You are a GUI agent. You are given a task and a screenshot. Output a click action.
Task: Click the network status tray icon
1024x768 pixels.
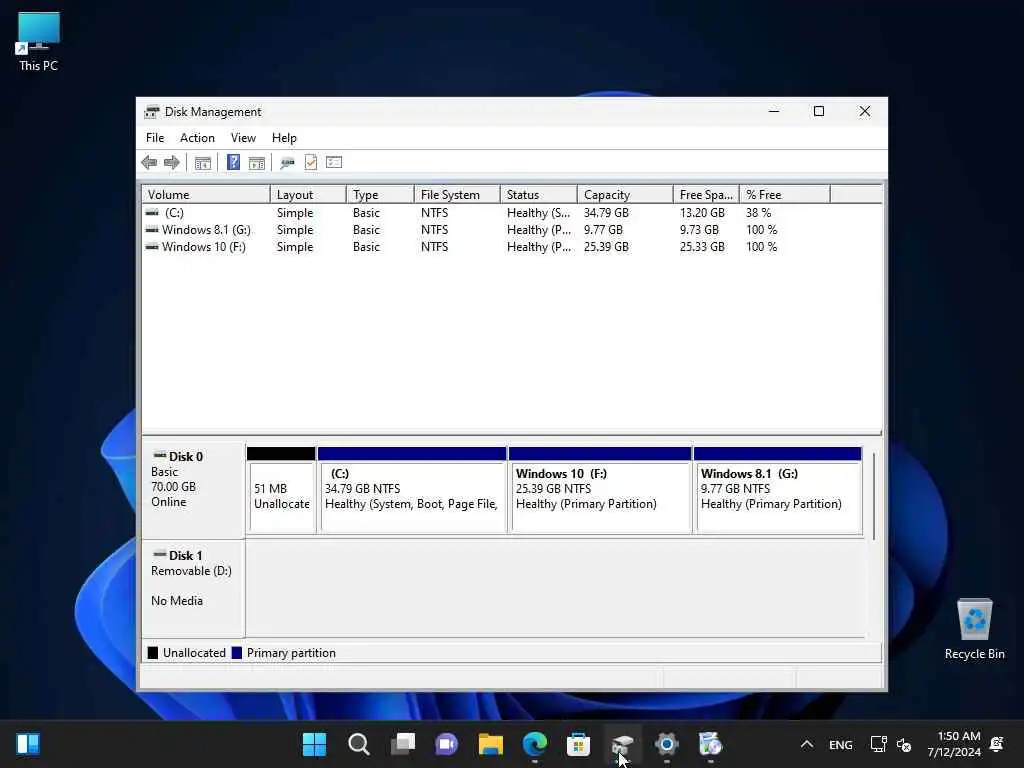click(878, 744)
